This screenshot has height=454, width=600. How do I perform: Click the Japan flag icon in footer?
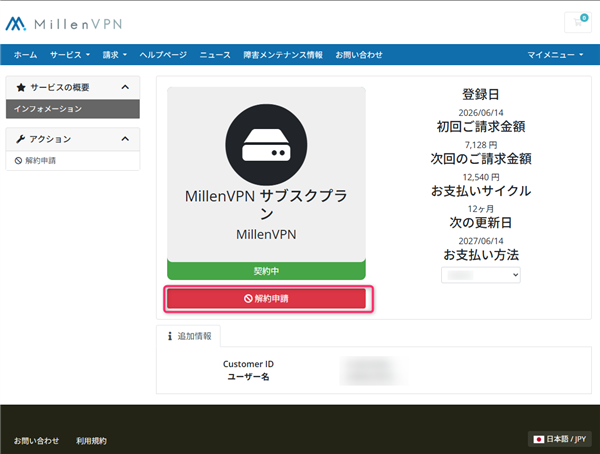pos(539,439)
